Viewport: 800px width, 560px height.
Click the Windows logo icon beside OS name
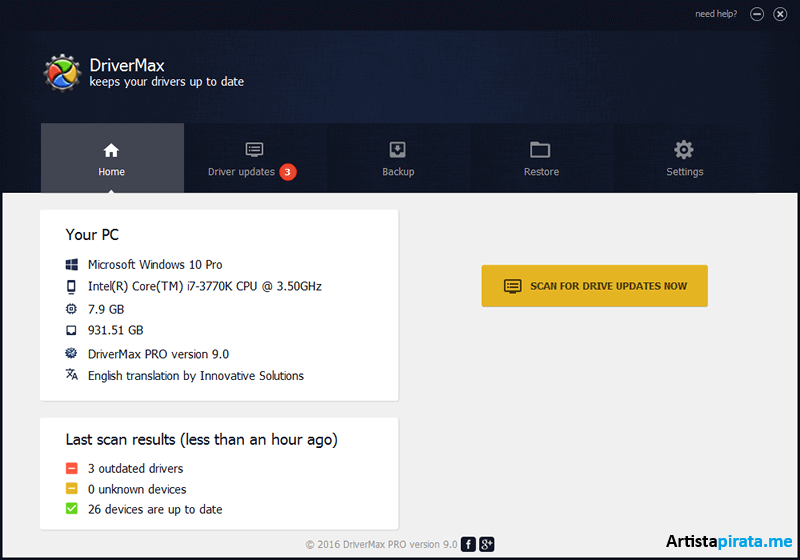(x=72, y=265)
